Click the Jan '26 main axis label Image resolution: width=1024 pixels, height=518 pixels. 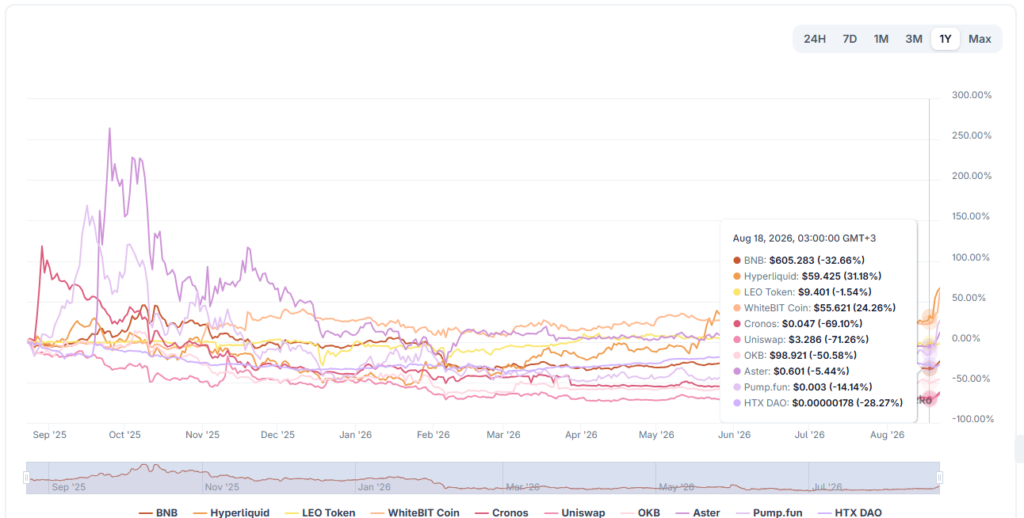coord(356,434)
